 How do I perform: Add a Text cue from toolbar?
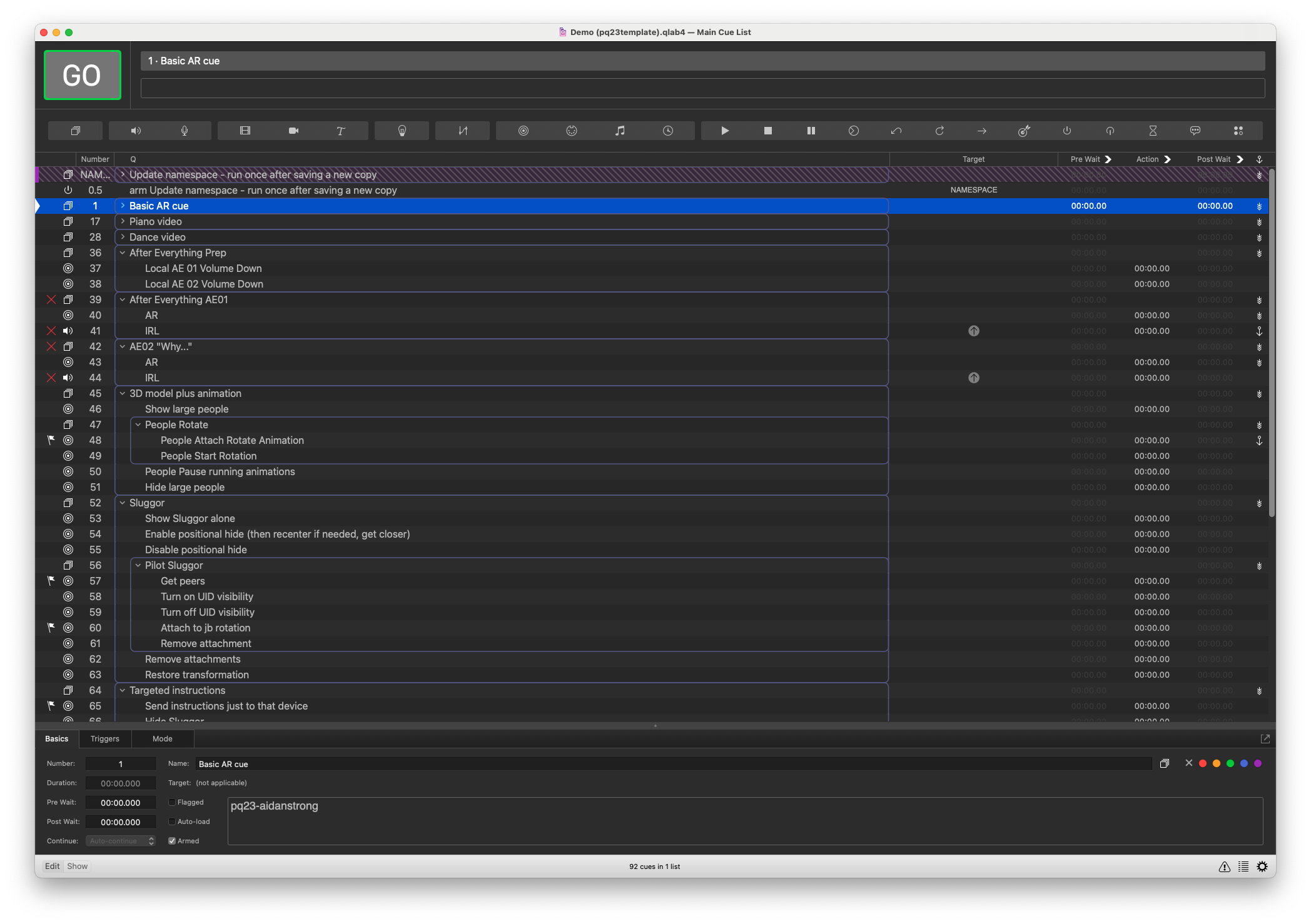(x=341, y=131)
